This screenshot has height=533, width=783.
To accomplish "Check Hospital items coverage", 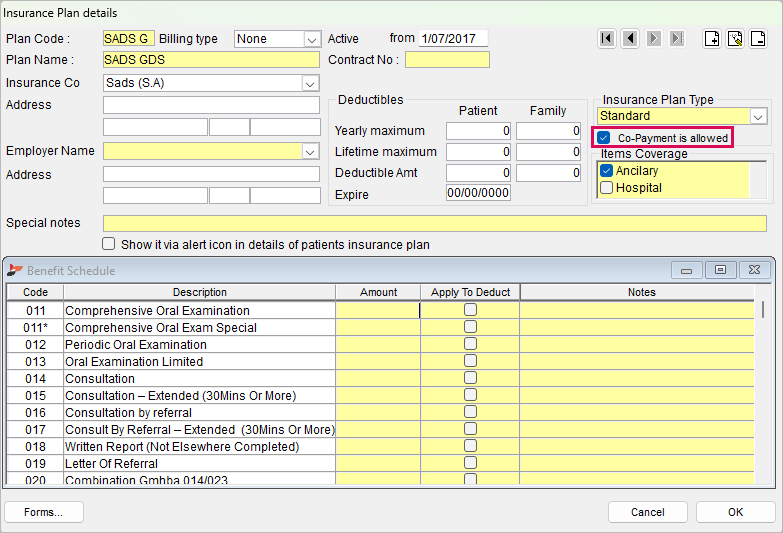I will tap(606, 188).
